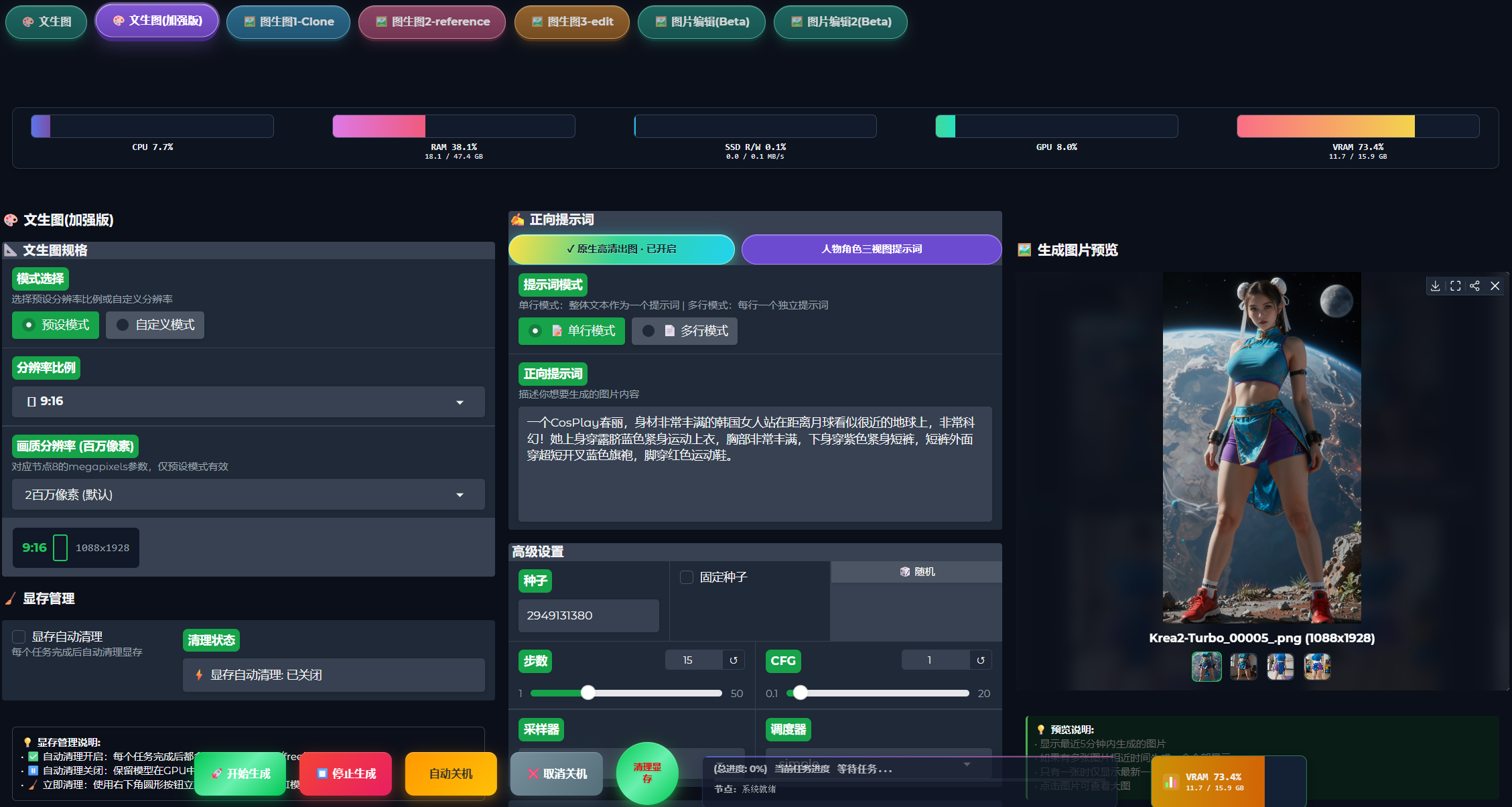Open preview image in fullscreen
Screen dimensions: 1512x807
pos(1455,286)
